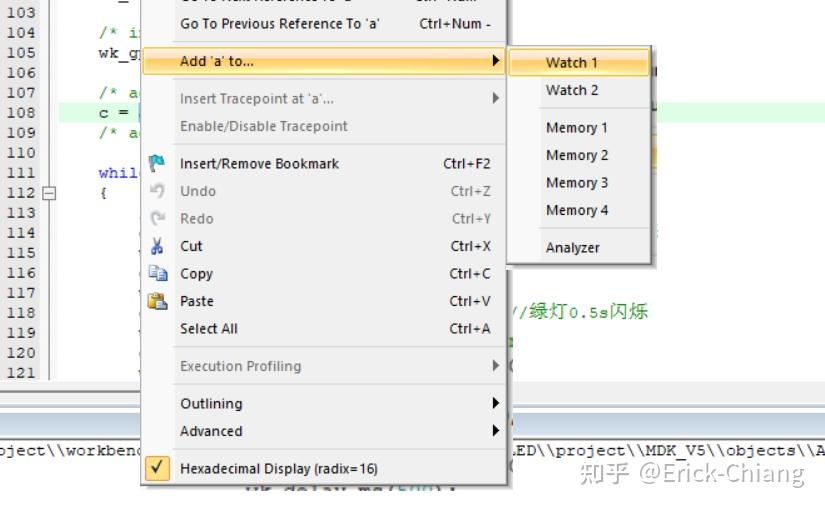
Task: Click line number 116 in the gutter
Action: pos(21,273)
